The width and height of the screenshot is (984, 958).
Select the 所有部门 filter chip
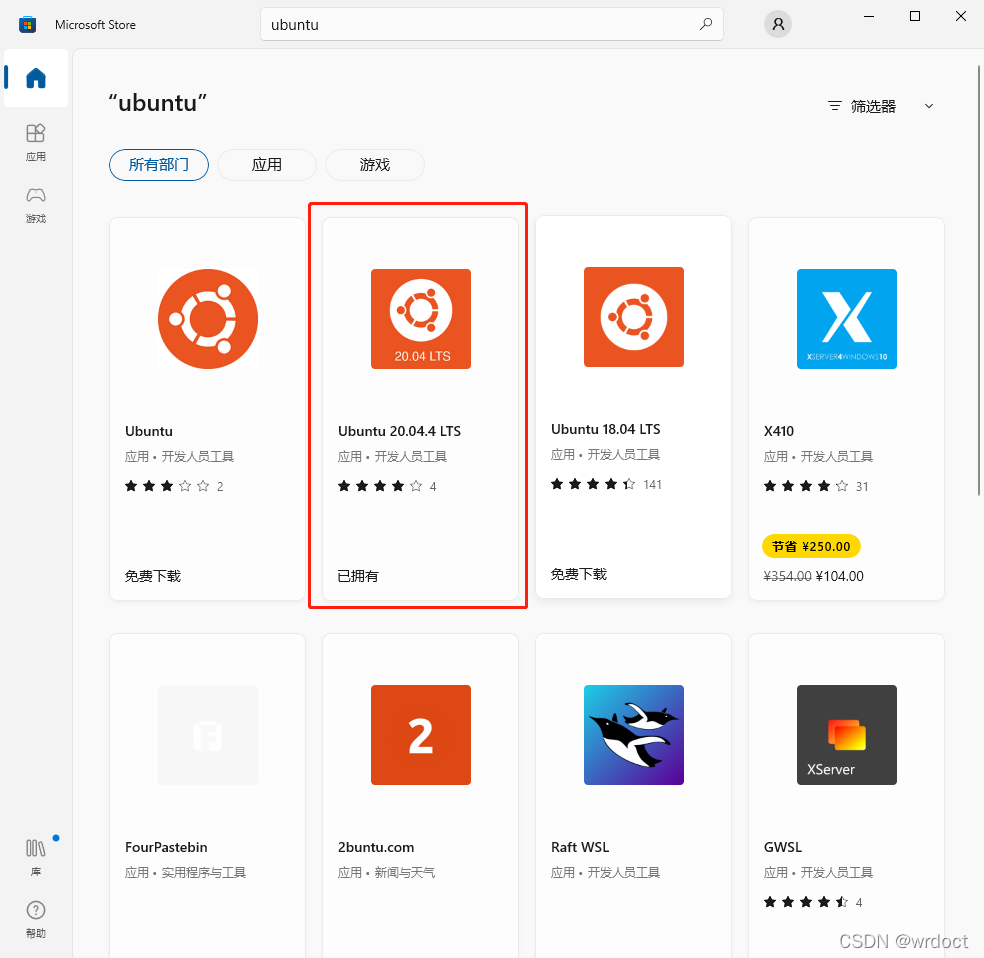(158, 166)
